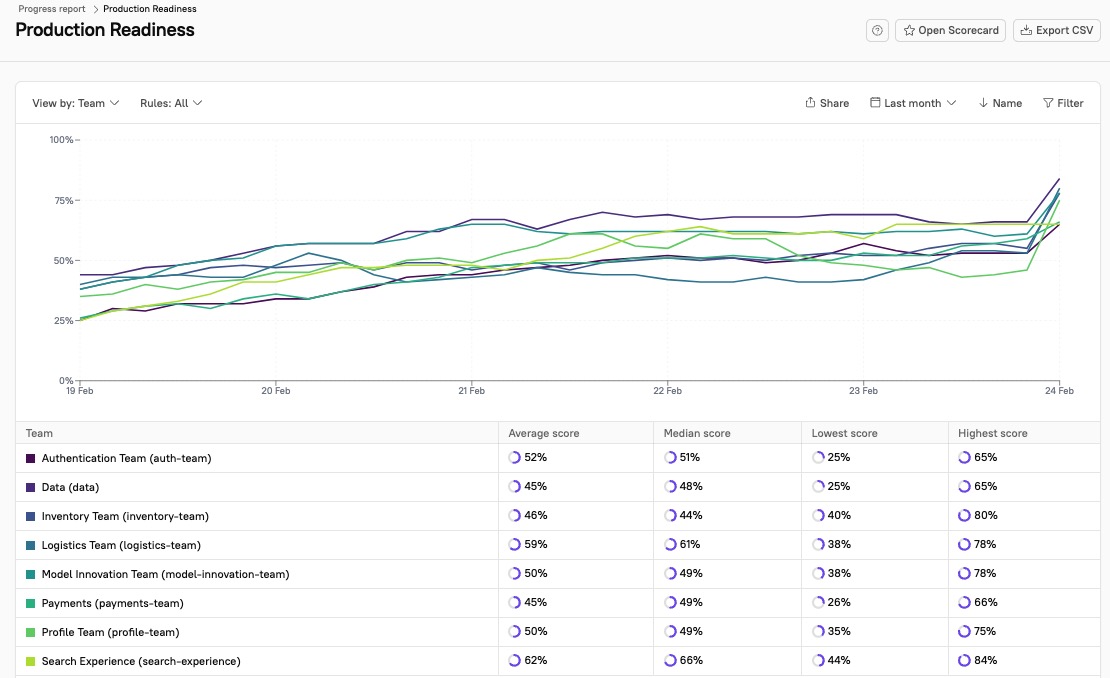1110x678 pixels.
Task: Select the Profile Team (profile-team) row name
Action: click(x=110, y=633)
